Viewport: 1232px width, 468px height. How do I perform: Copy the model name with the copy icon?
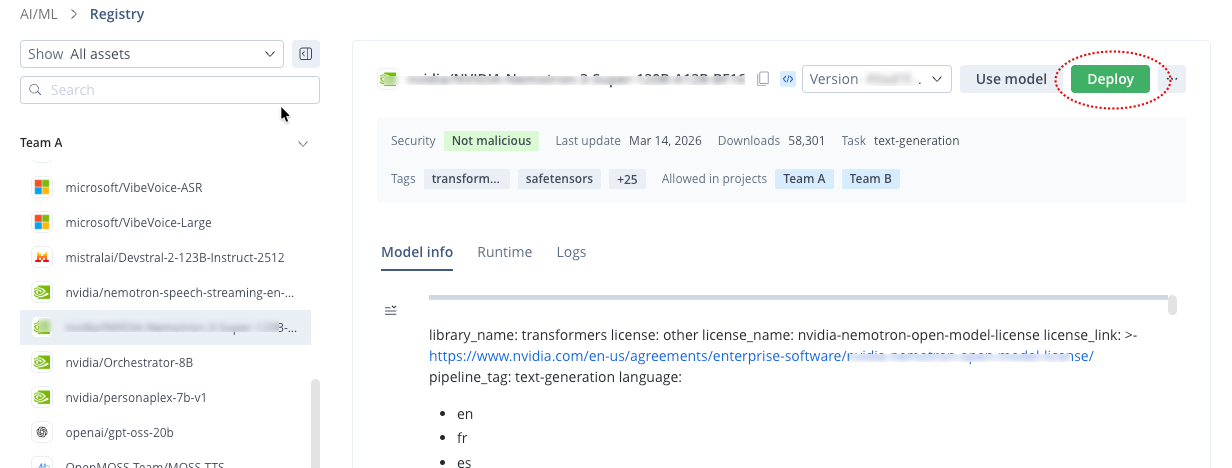[x=763, y=79]
